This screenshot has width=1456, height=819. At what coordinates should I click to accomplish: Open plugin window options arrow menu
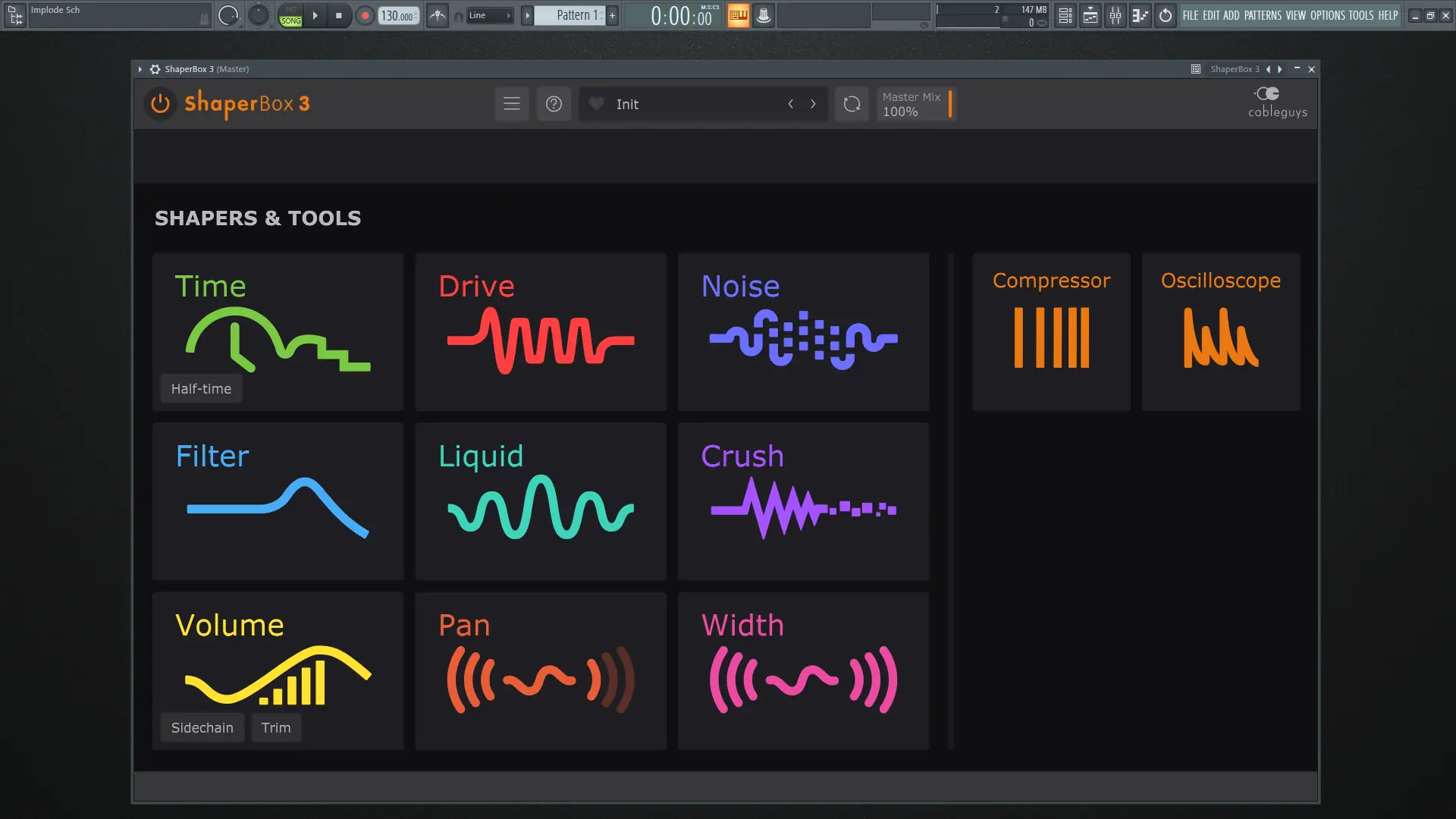point(140,69)
